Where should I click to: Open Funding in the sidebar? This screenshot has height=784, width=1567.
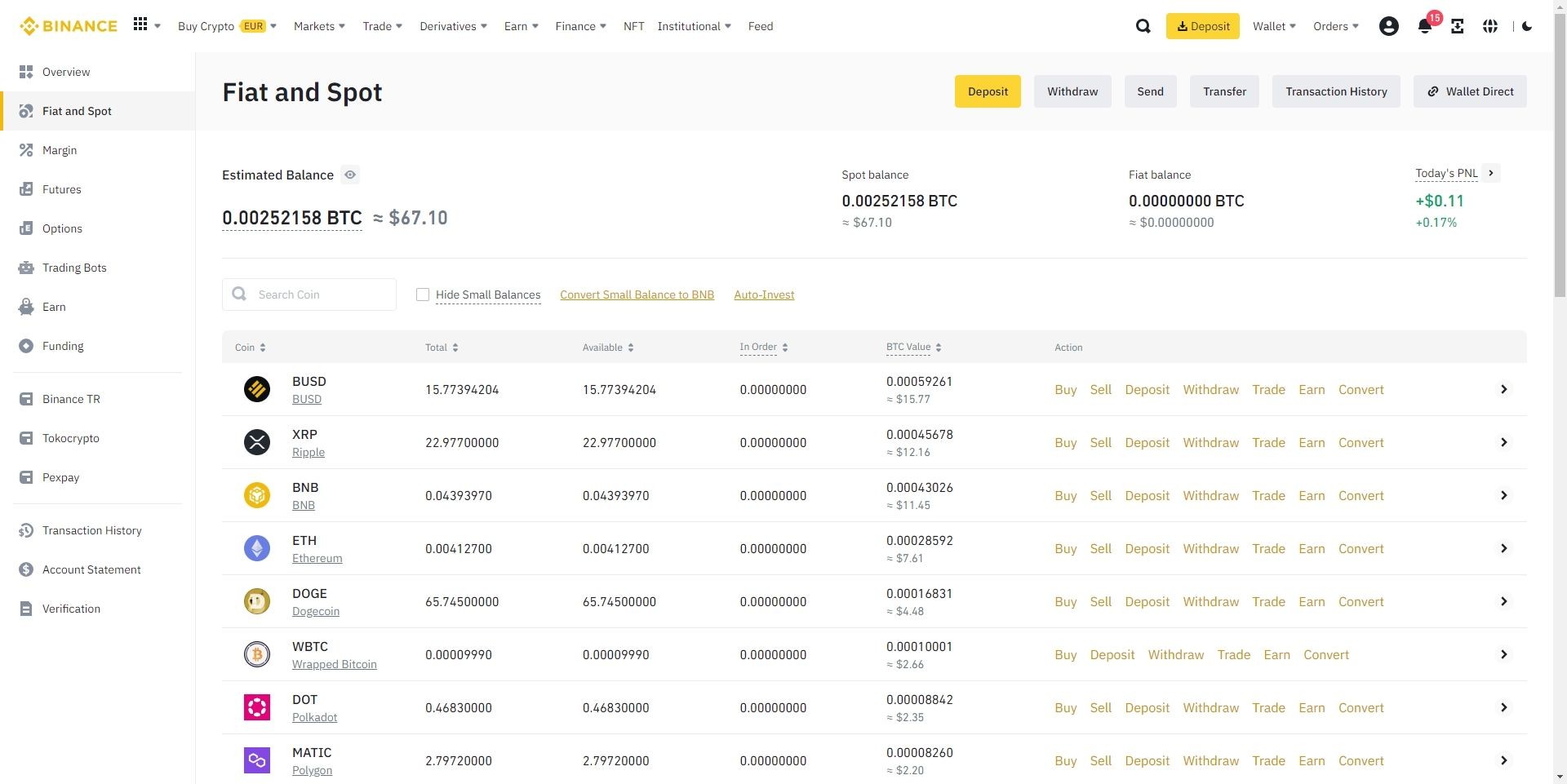click(x=98, y=346)
